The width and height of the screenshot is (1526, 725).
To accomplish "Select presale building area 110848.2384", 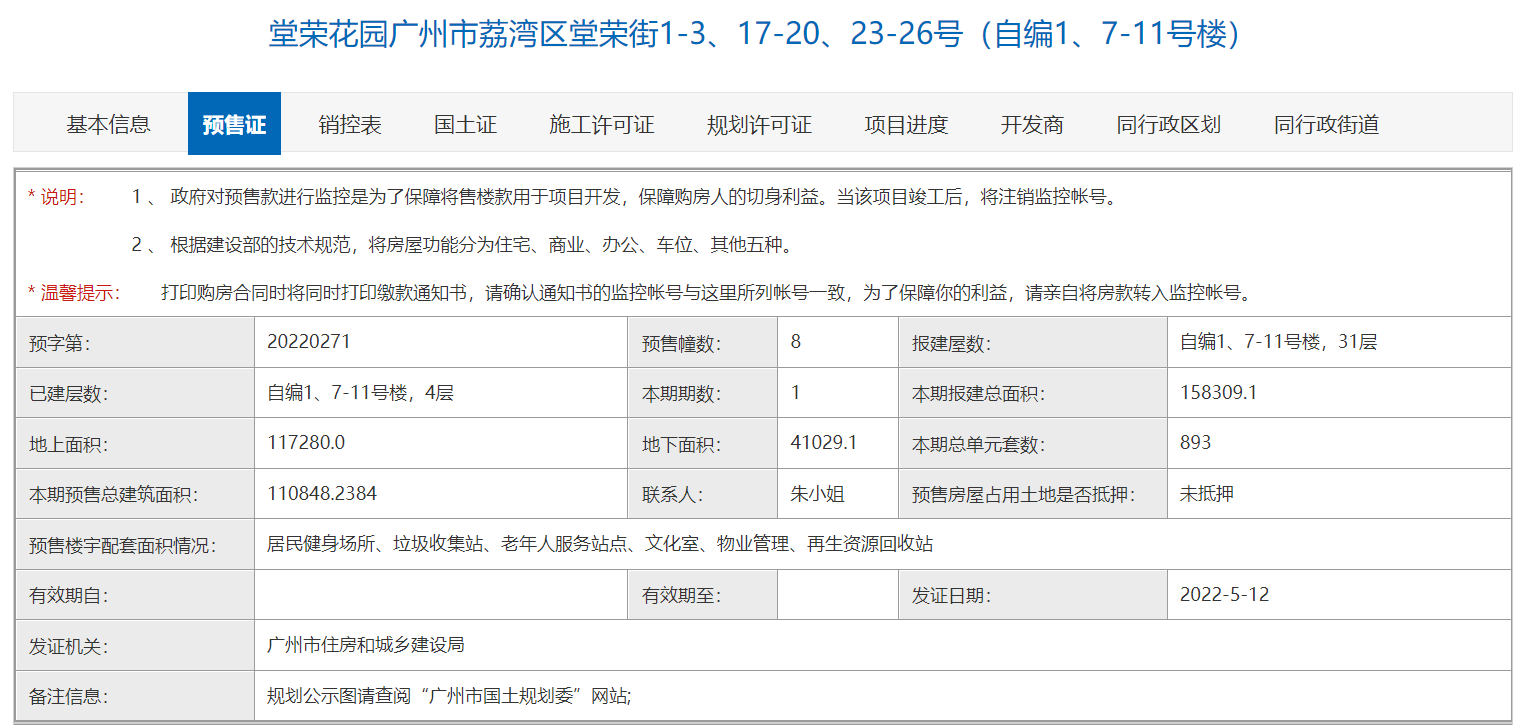I will click(322, 494).
